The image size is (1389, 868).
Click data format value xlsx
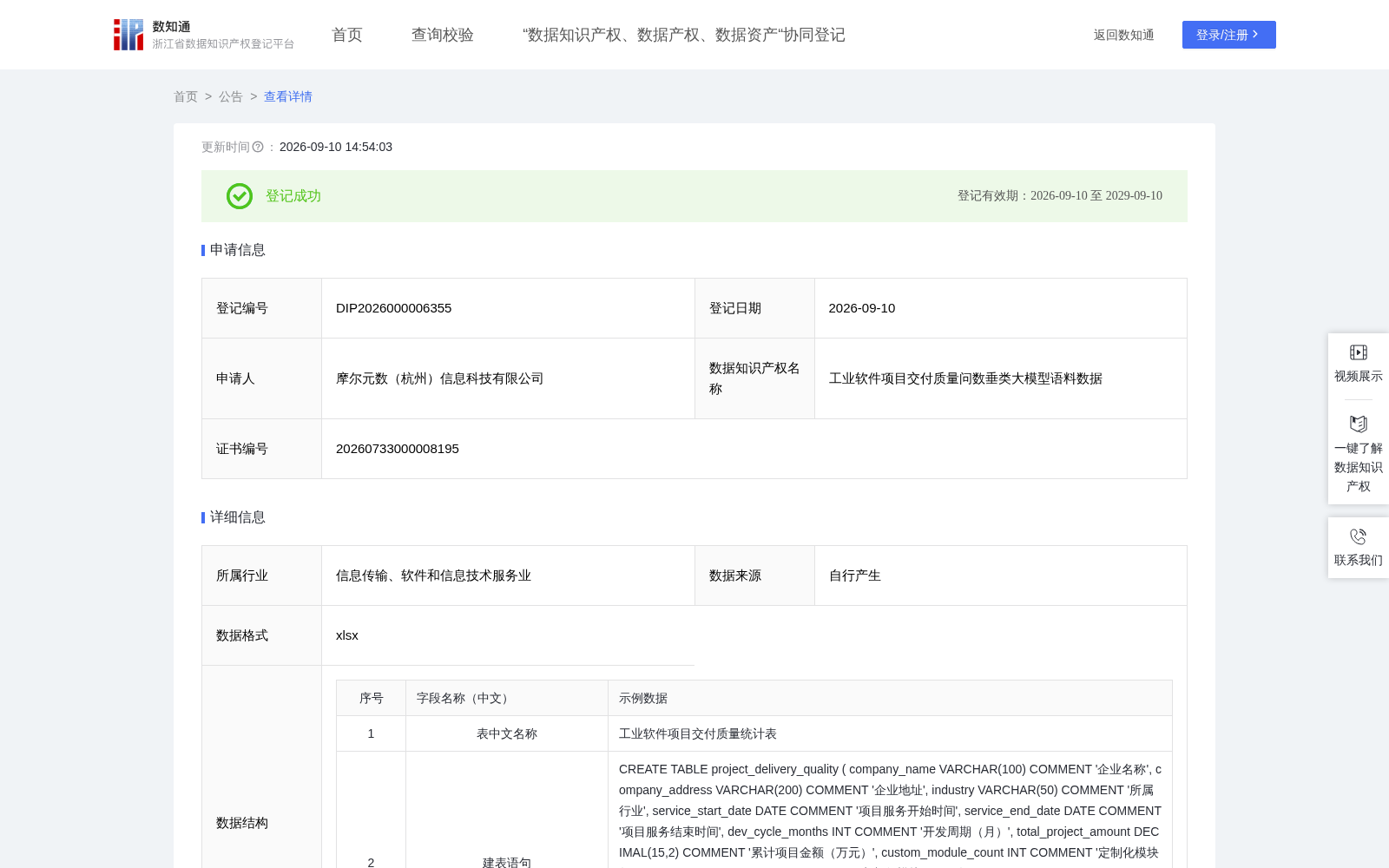pos(347,635)
